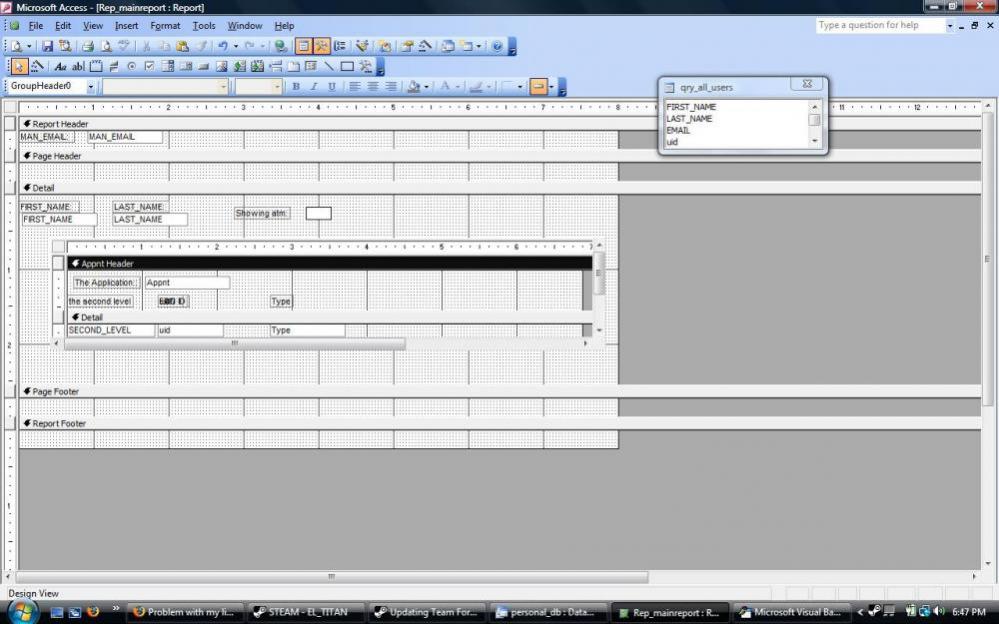Open the Tools menu

[x=204, y=25]
